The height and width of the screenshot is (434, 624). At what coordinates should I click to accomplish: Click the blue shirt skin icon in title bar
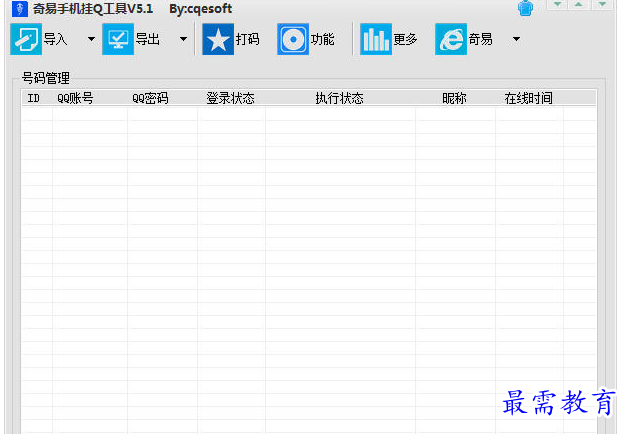pos(525,8)
